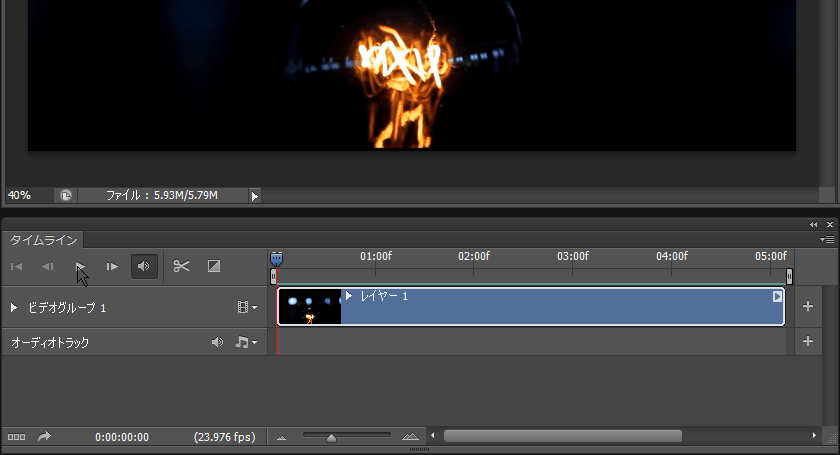Split clip at playhead with scissors icon
Screen dimensions: 840x455
click(181, 266)
